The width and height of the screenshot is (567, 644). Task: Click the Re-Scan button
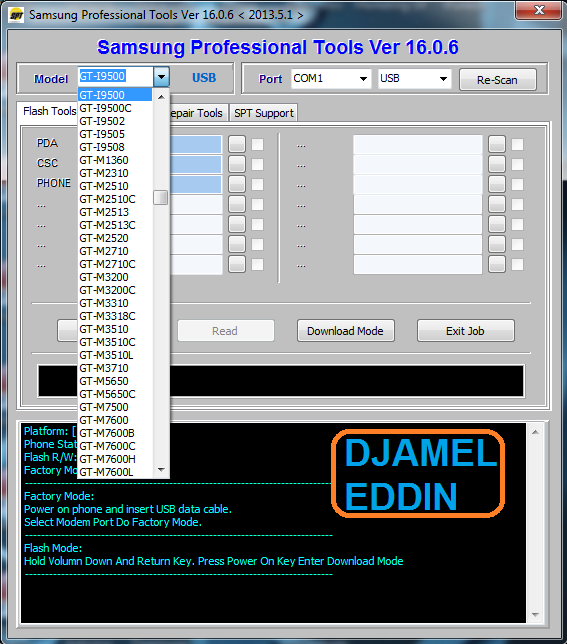[497, 80]
